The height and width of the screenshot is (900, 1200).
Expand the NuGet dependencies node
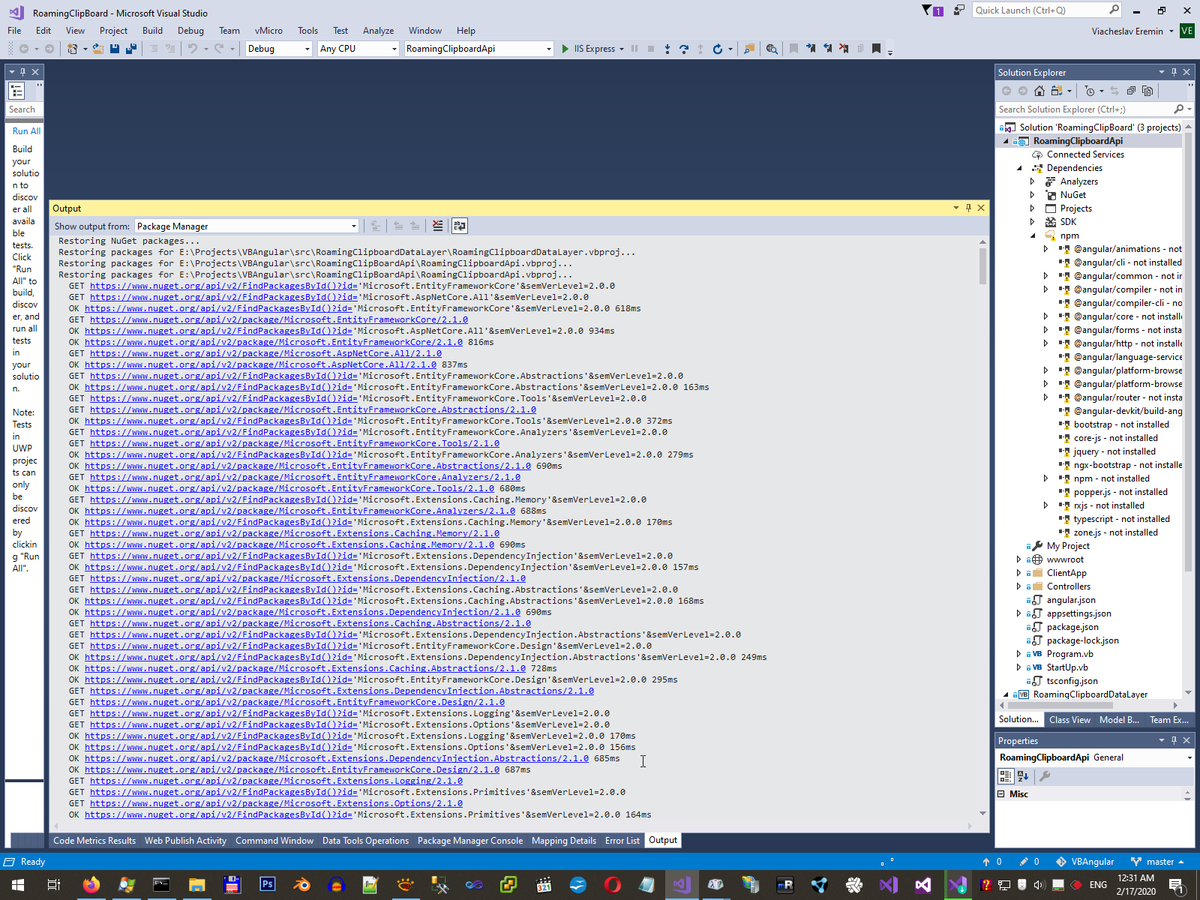pos(1033,195)
